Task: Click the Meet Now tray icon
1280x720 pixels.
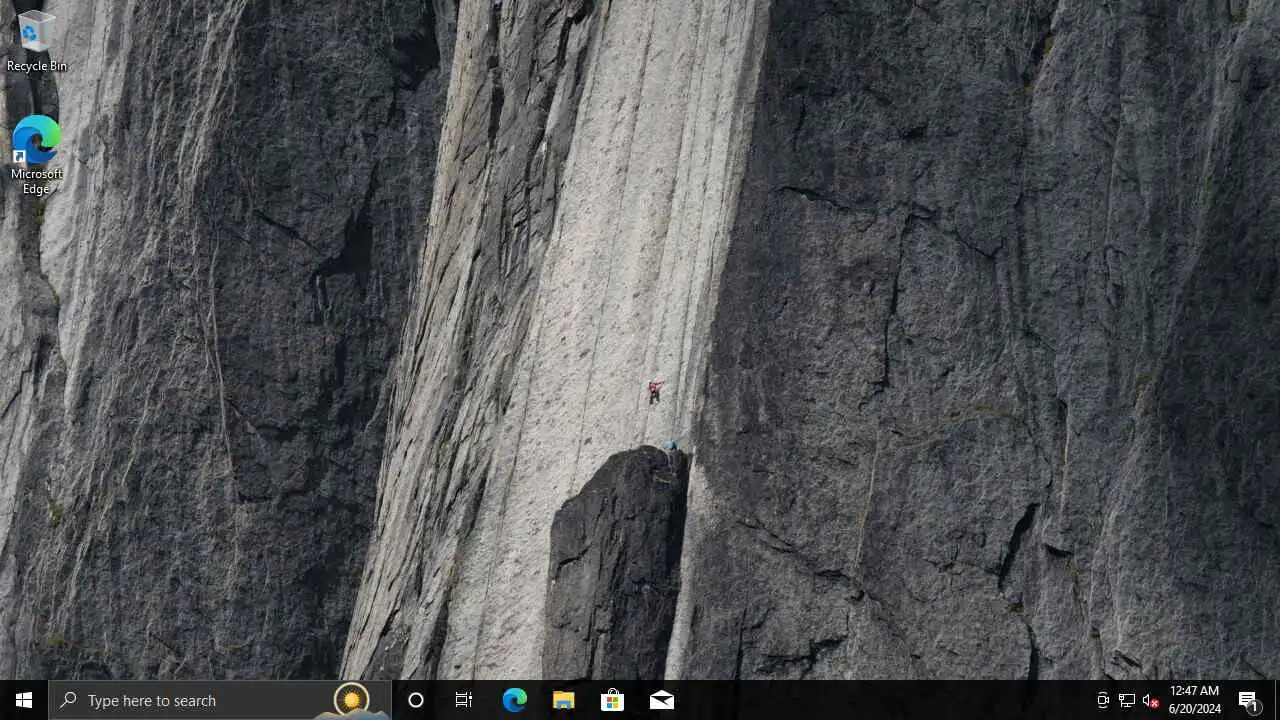Action: 1102,701
